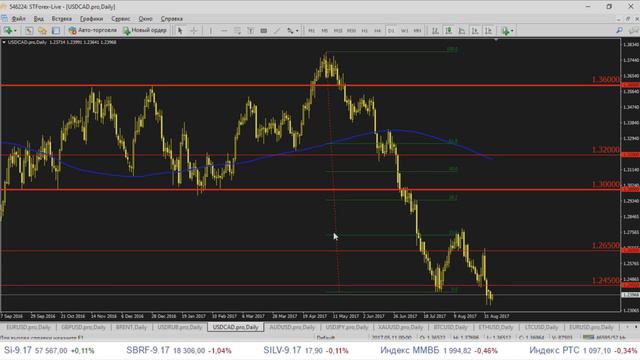The height and width of the screenshot is (360, 640).
Task: Click the 1.36000 price level label
Action: (x=605, y=79)
